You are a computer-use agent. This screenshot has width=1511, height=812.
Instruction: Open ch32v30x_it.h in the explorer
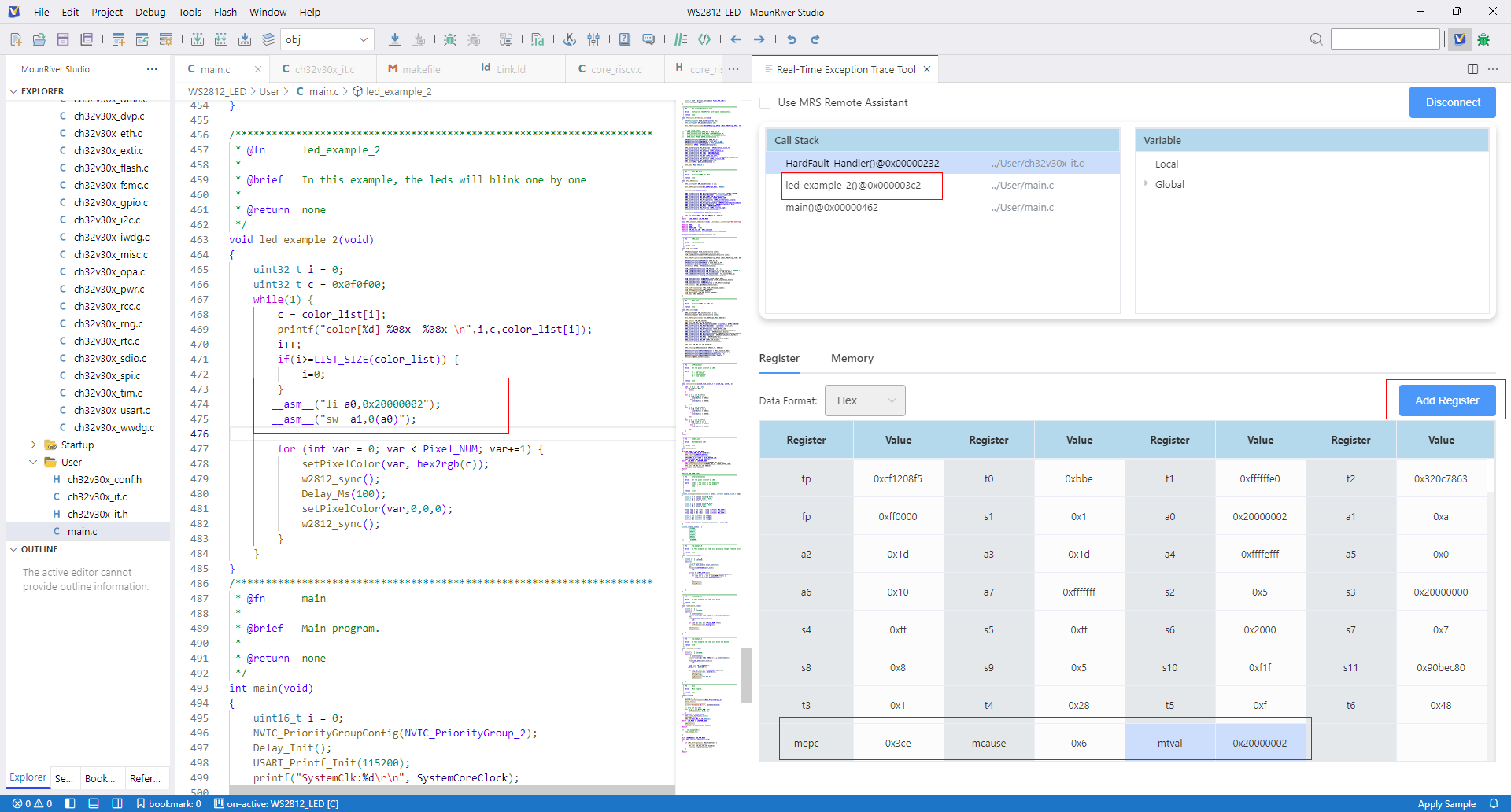pyautogui.click(x=98, y=514)
